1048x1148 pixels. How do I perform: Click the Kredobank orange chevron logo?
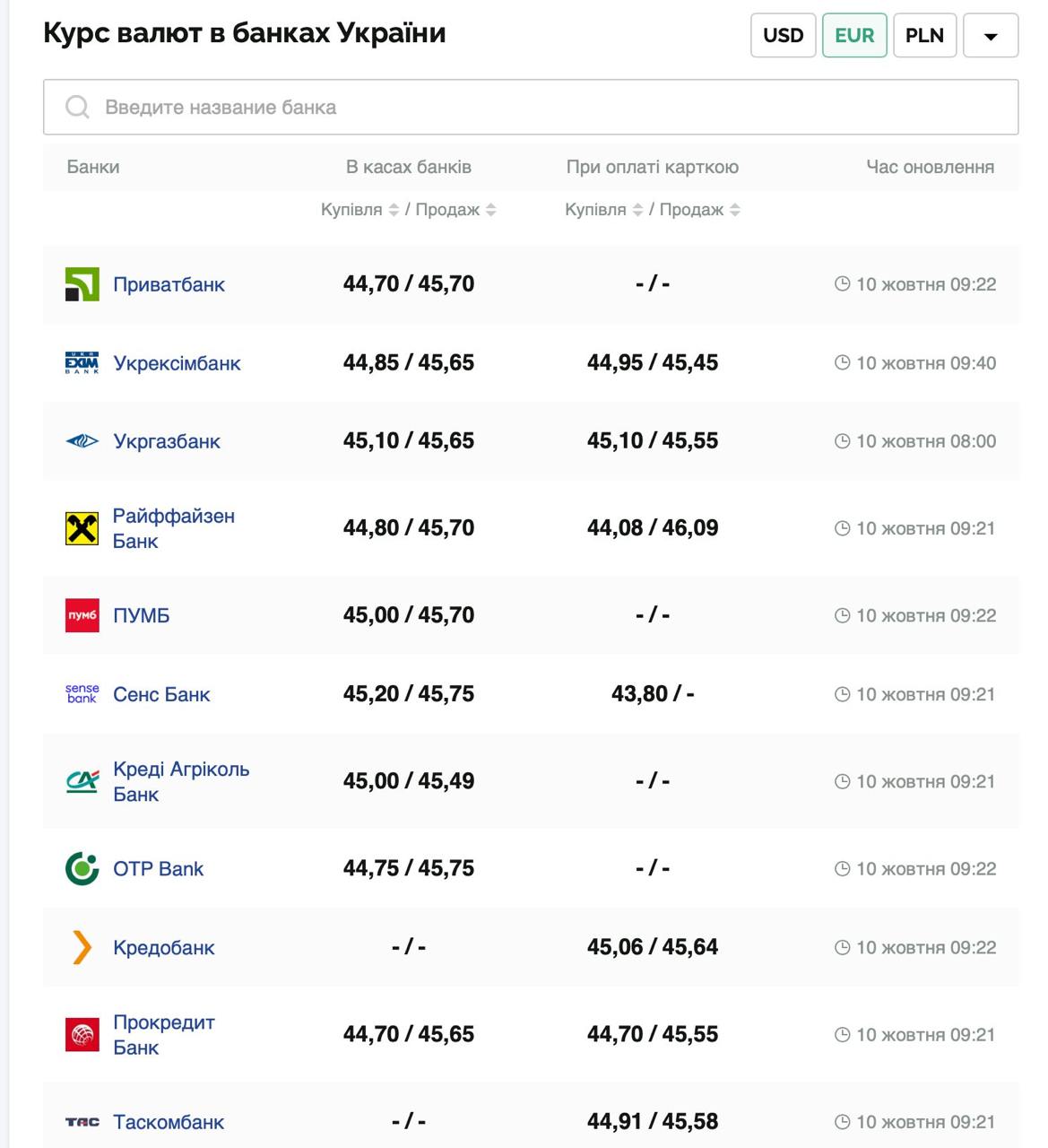pos(82,947)
